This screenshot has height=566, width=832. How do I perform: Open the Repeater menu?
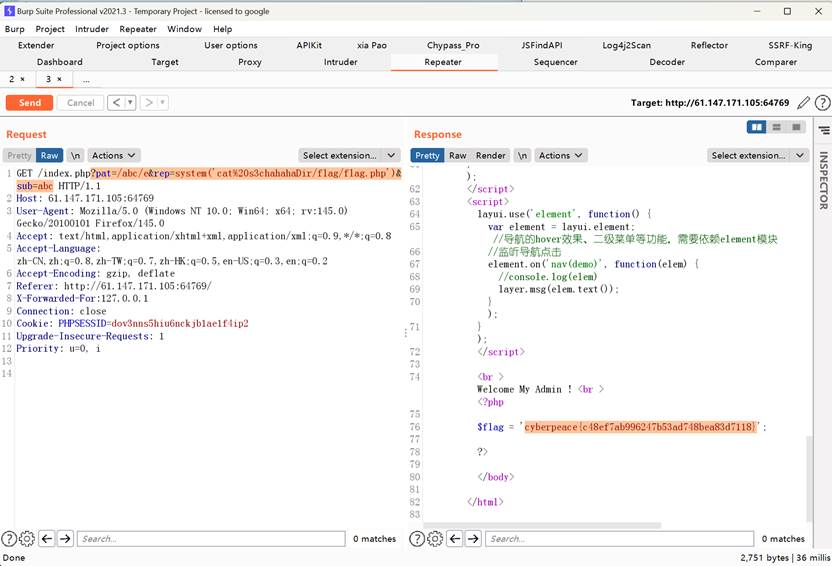pos(138,29)
